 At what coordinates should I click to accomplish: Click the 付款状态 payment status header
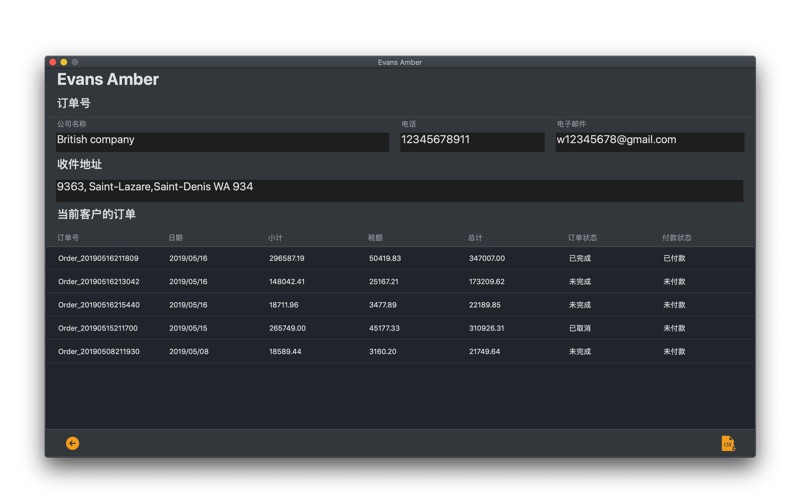pyautogui.click(x=676, y=238)
